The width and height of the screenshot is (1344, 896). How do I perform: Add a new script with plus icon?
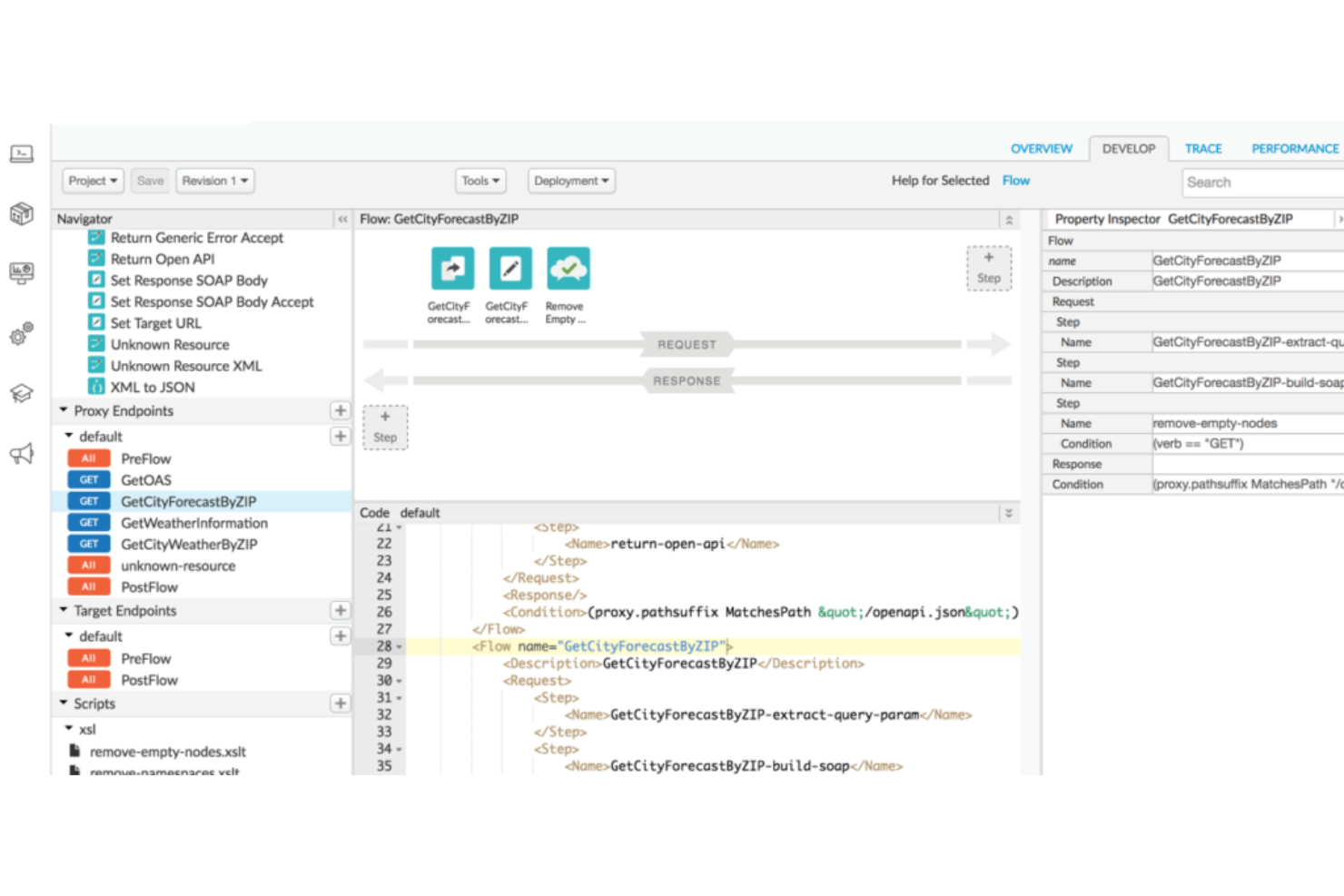pos(341,703)
